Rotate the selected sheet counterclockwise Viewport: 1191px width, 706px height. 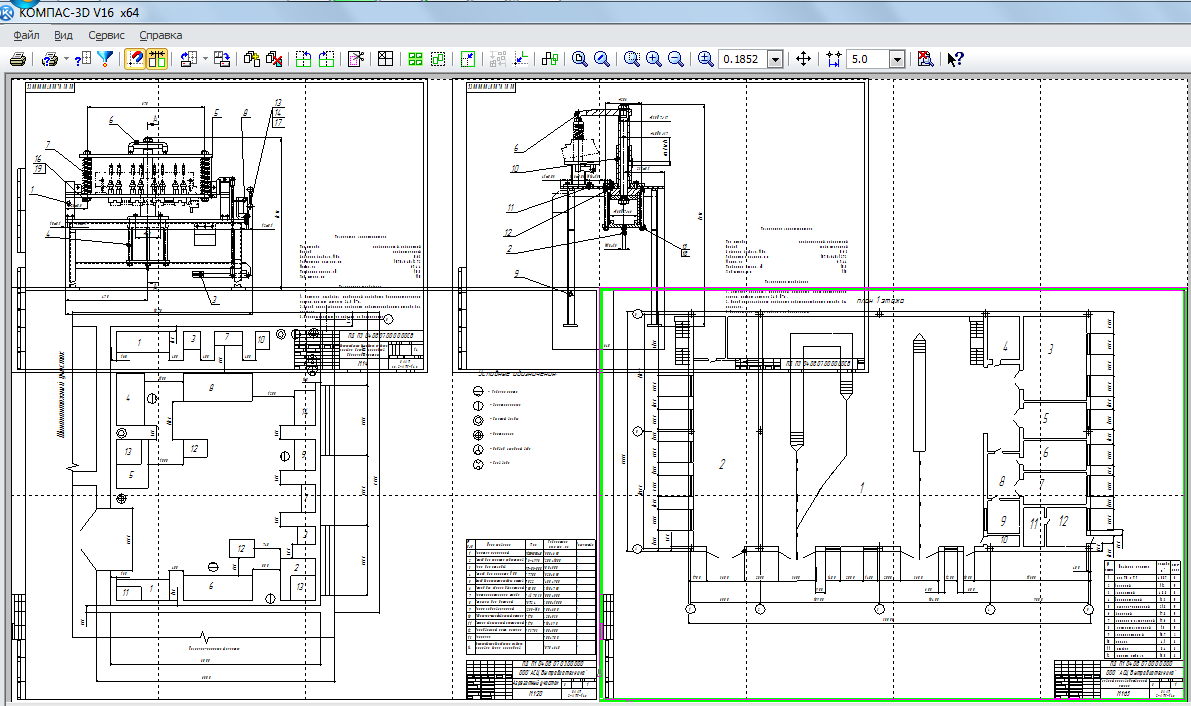click(x=304, y=59)
